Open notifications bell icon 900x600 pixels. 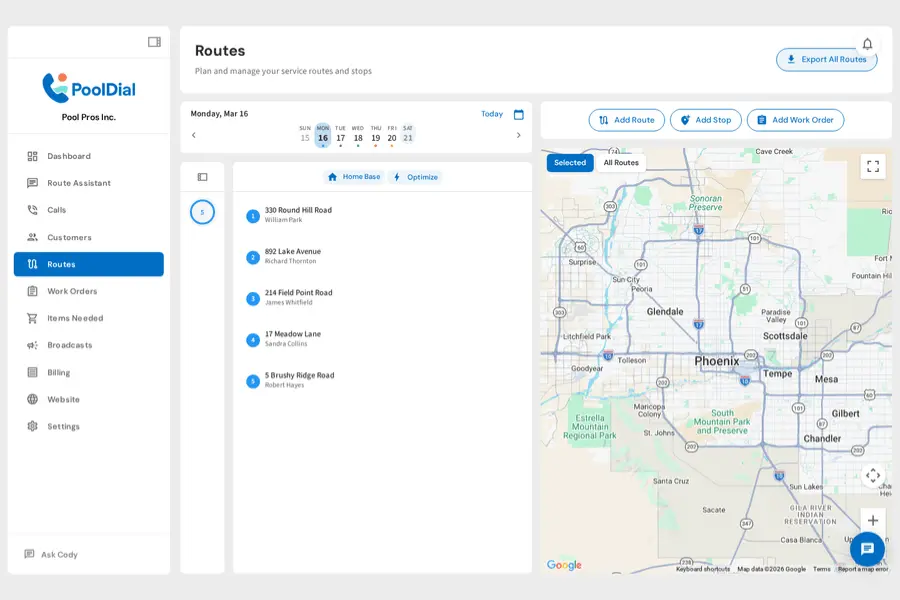click(x=867, y=44)
